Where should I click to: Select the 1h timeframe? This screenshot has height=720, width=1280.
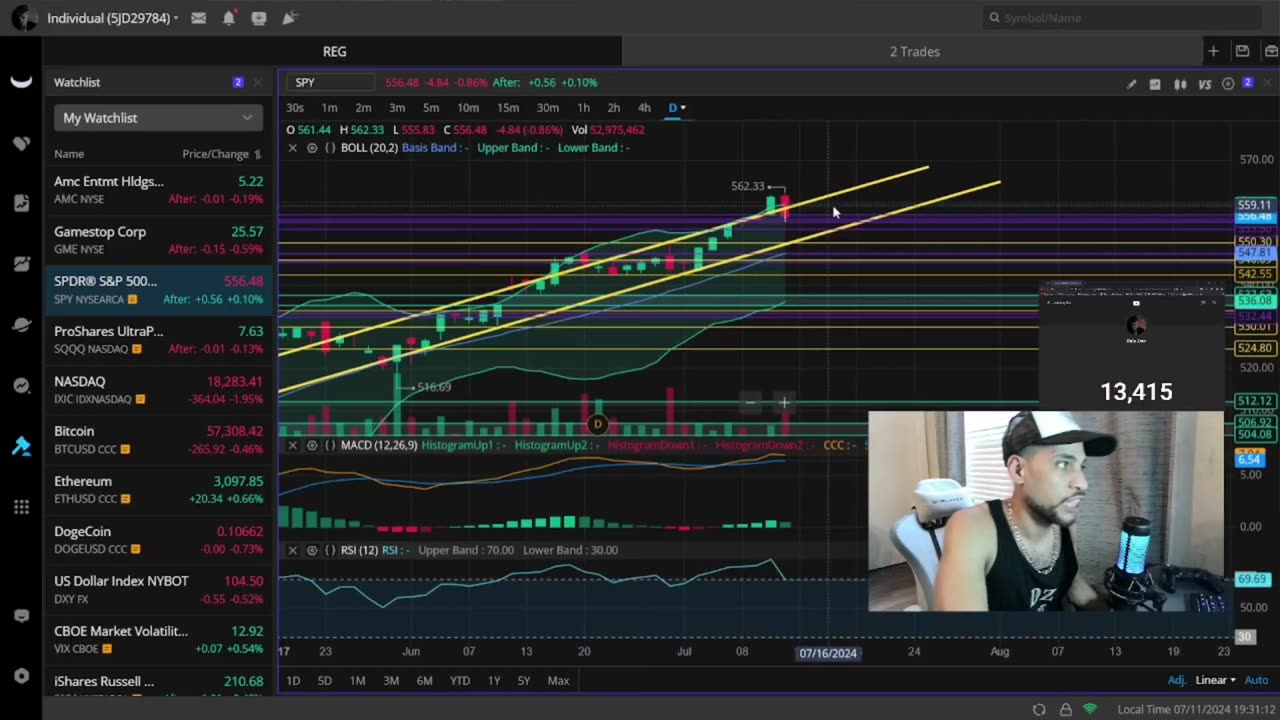pos(583,108)
